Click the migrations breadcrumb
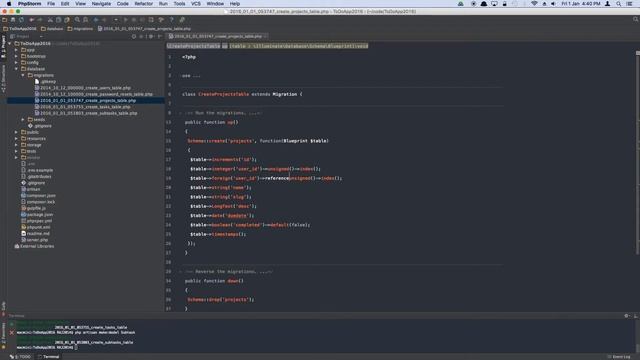640x360 pixels. (x=80, y=29)
